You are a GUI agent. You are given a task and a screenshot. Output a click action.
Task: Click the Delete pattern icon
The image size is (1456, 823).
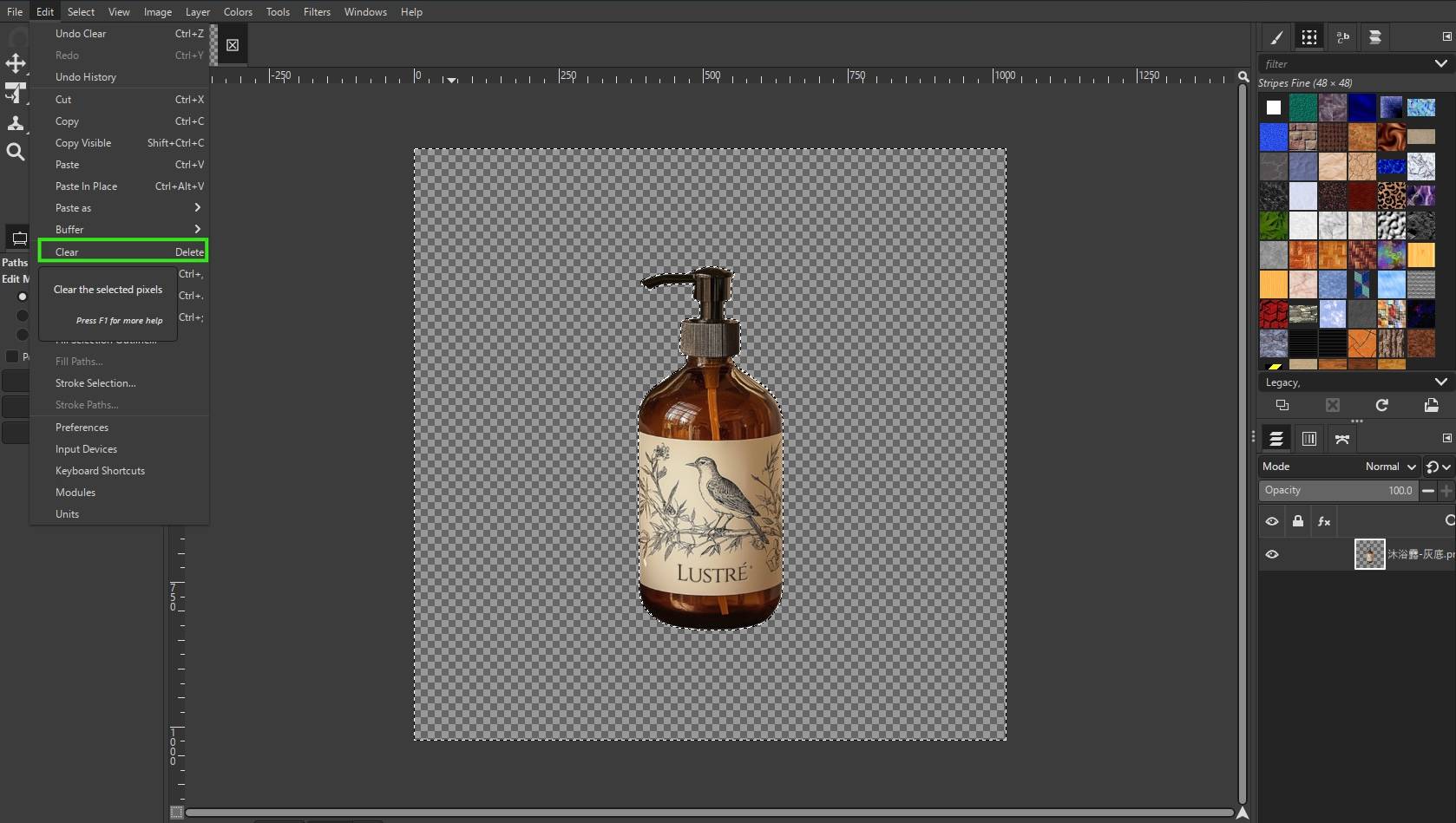point(1333,405)
